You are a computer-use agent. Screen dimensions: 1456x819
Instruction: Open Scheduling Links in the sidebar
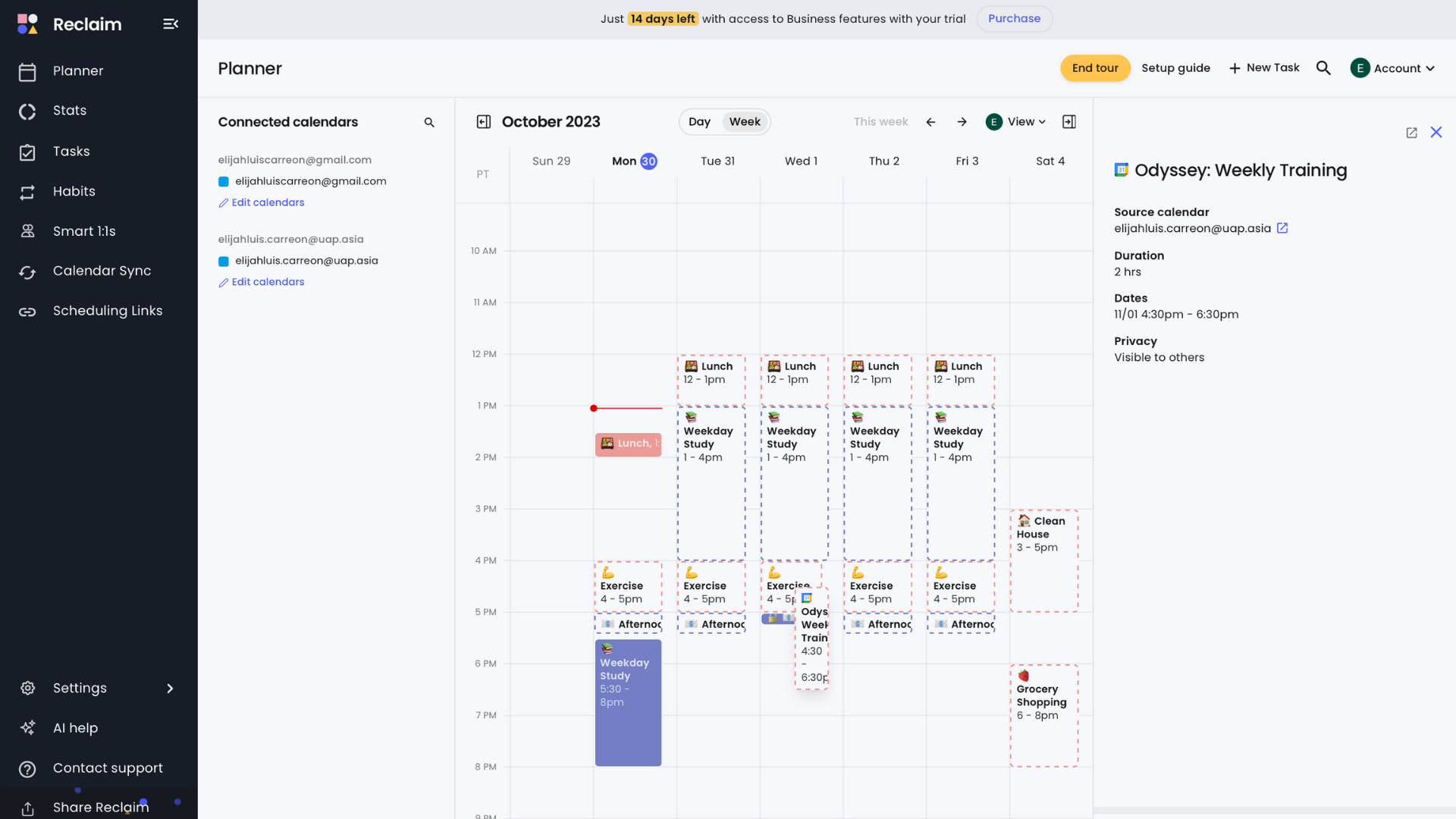(108, 311)
